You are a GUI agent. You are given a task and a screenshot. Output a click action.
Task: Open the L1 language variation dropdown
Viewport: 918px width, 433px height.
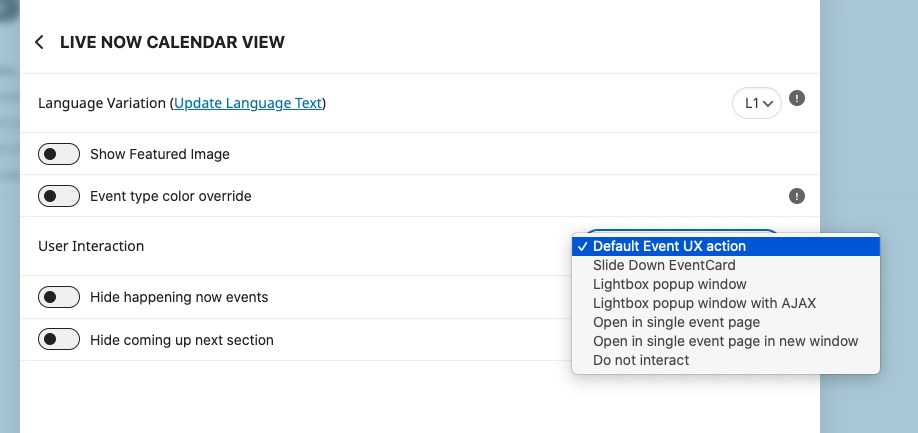tap(756, 103)
